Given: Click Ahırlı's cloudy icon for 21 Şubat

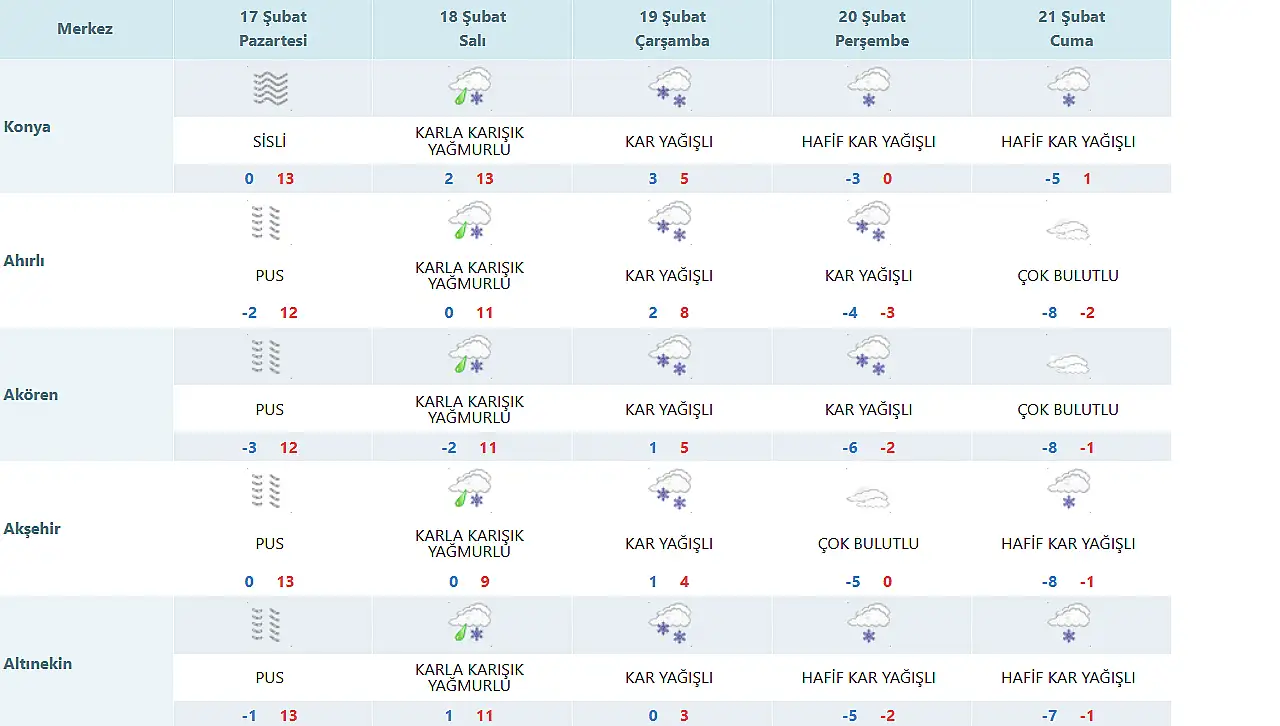Looking at the screenshot, I should click(x=1068, y=231).
